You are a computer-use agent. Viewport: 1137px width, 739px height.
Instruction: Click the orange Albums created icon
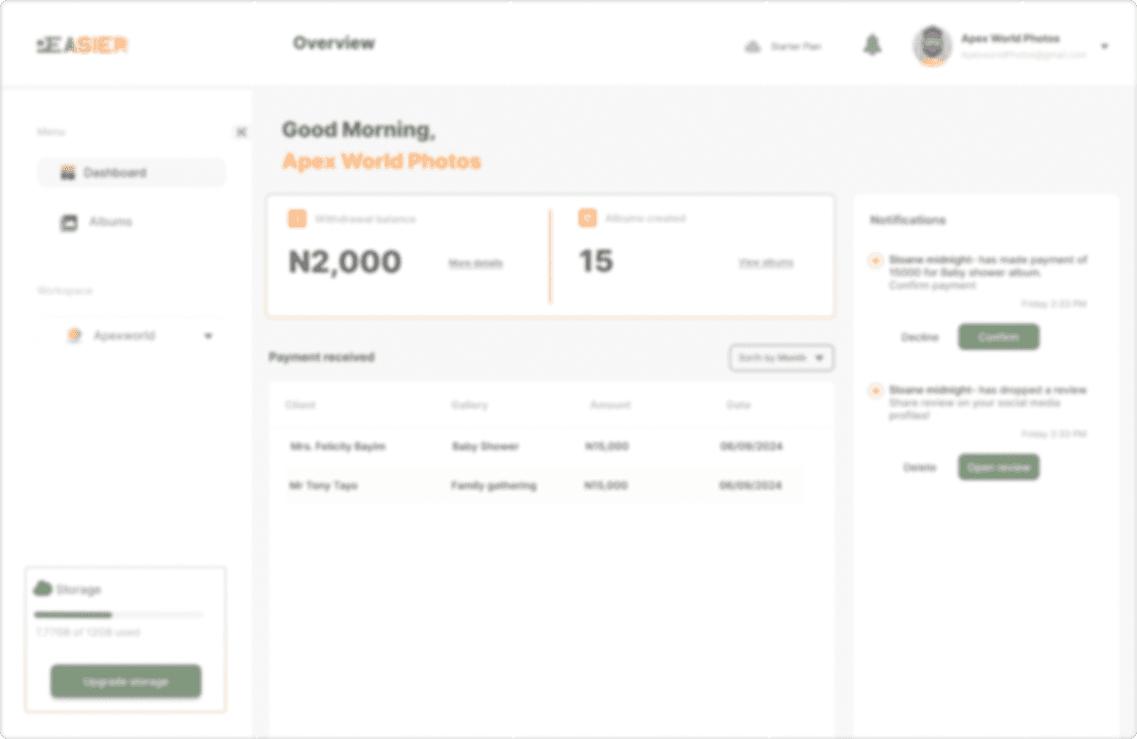point(586,218)
